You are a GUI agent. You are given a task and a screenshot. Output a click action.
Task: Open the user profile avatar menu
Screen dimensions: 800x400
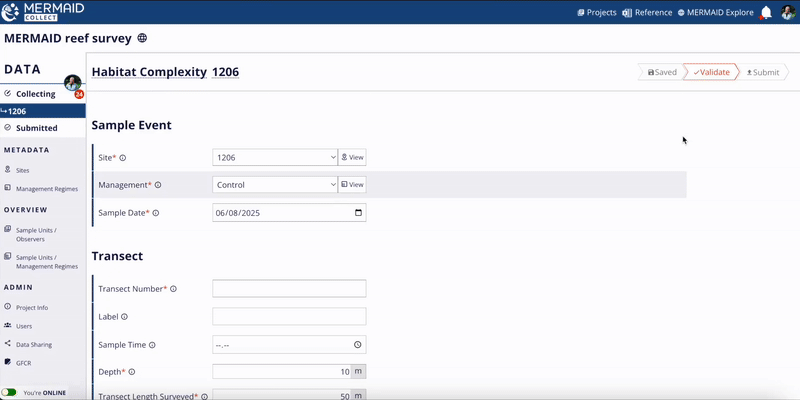788,13
